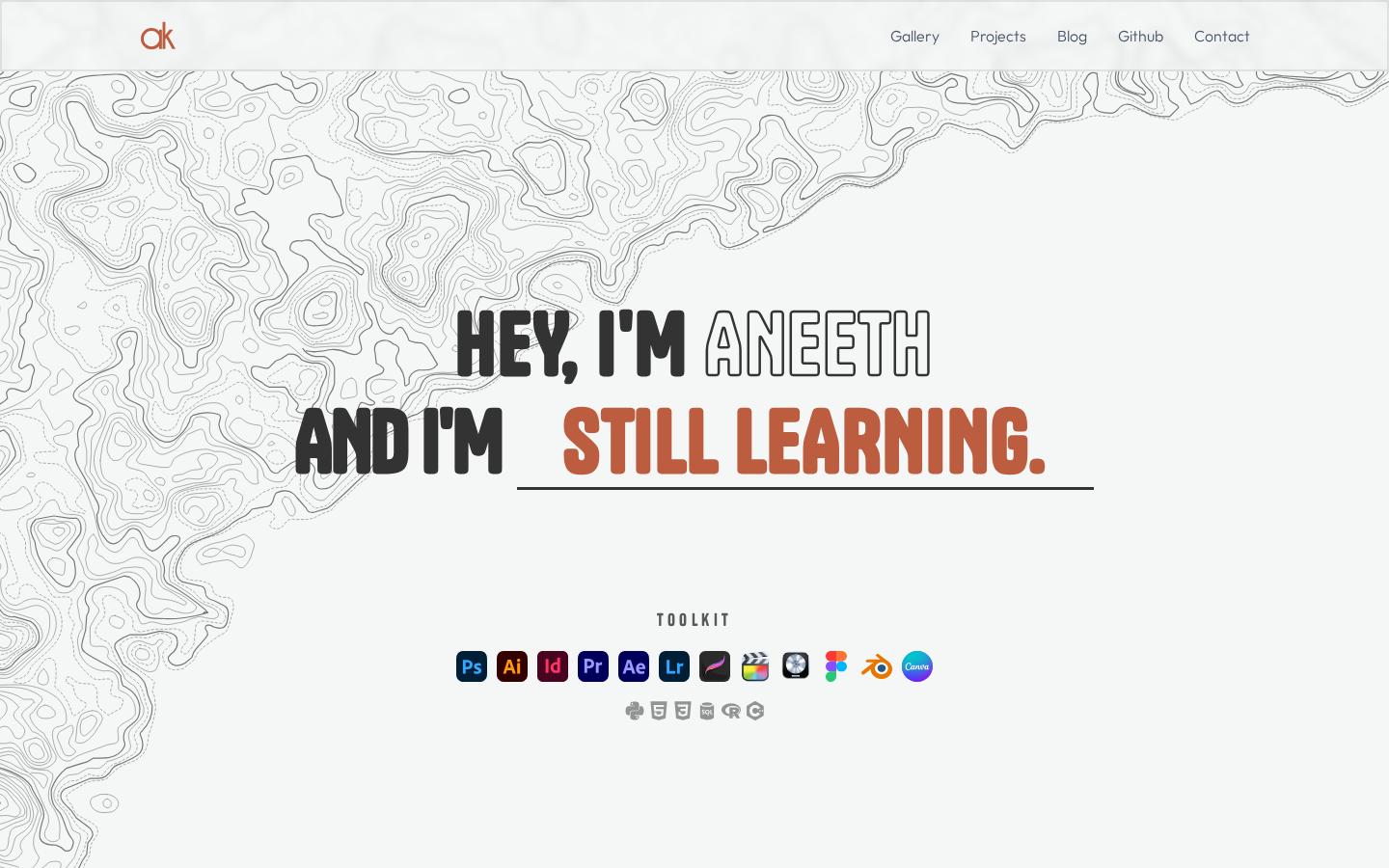1389x868 pixels.
Task: Click the HEY, I'M heading text
Action: pyautogui.click(x=571, y=344)
